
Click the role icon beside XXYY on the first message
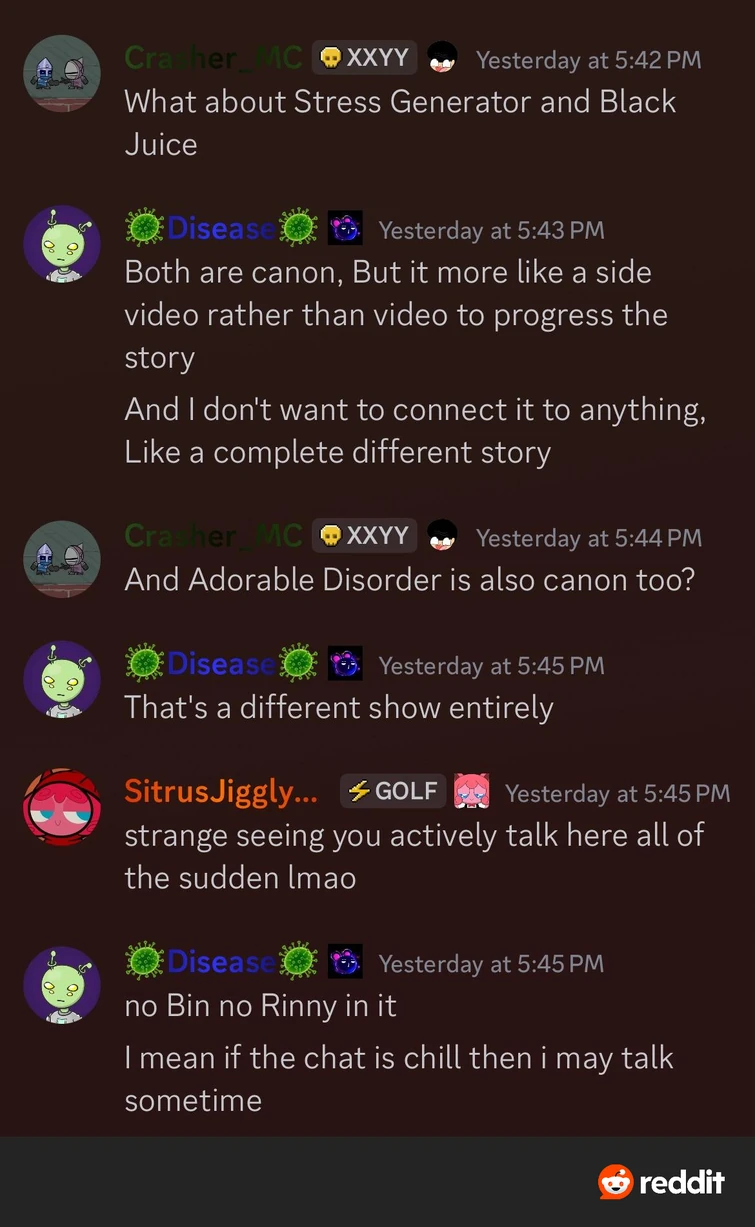pos(442,59)
